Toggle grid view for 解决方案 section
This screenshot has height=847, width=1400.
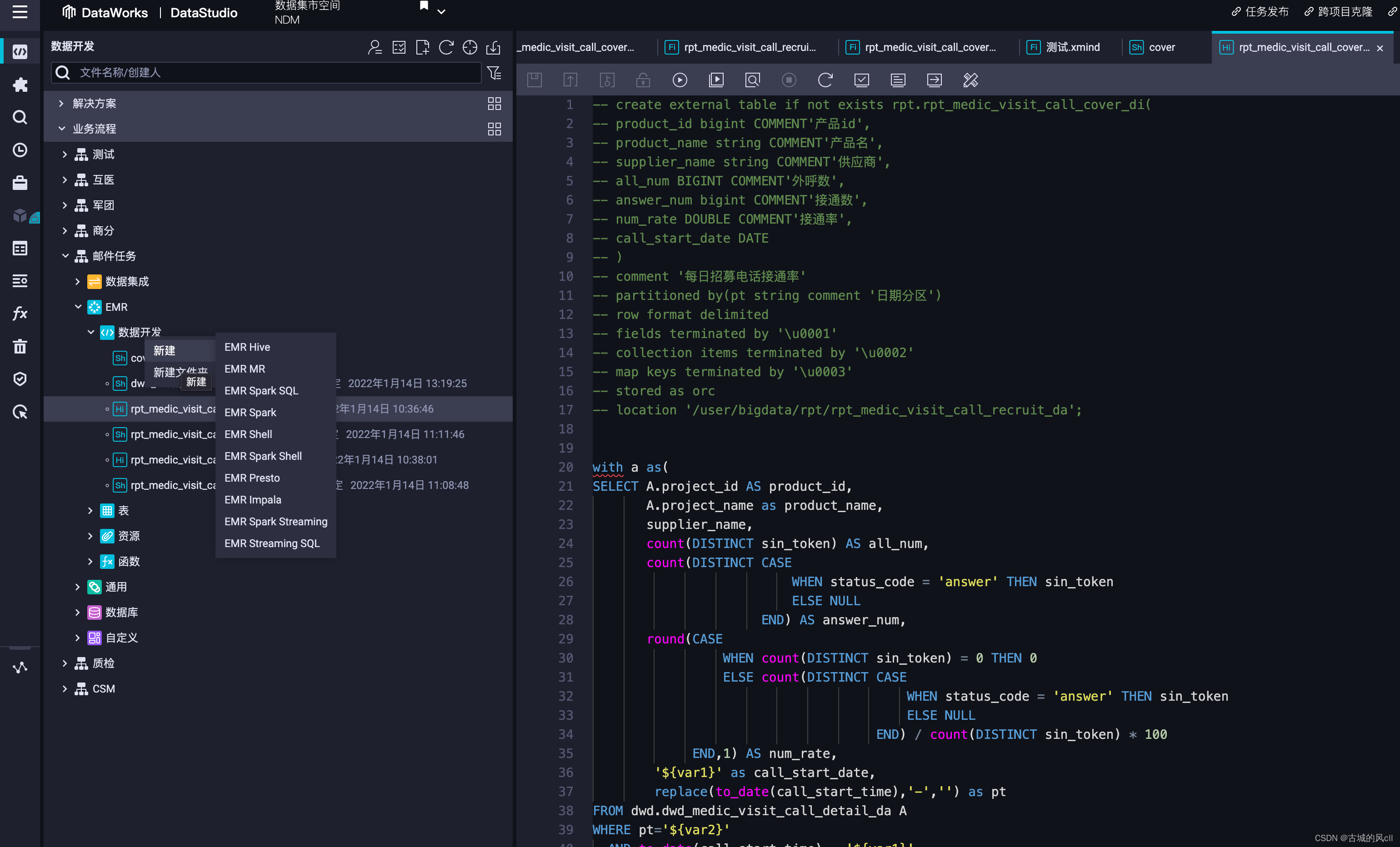tap(494, 104)
